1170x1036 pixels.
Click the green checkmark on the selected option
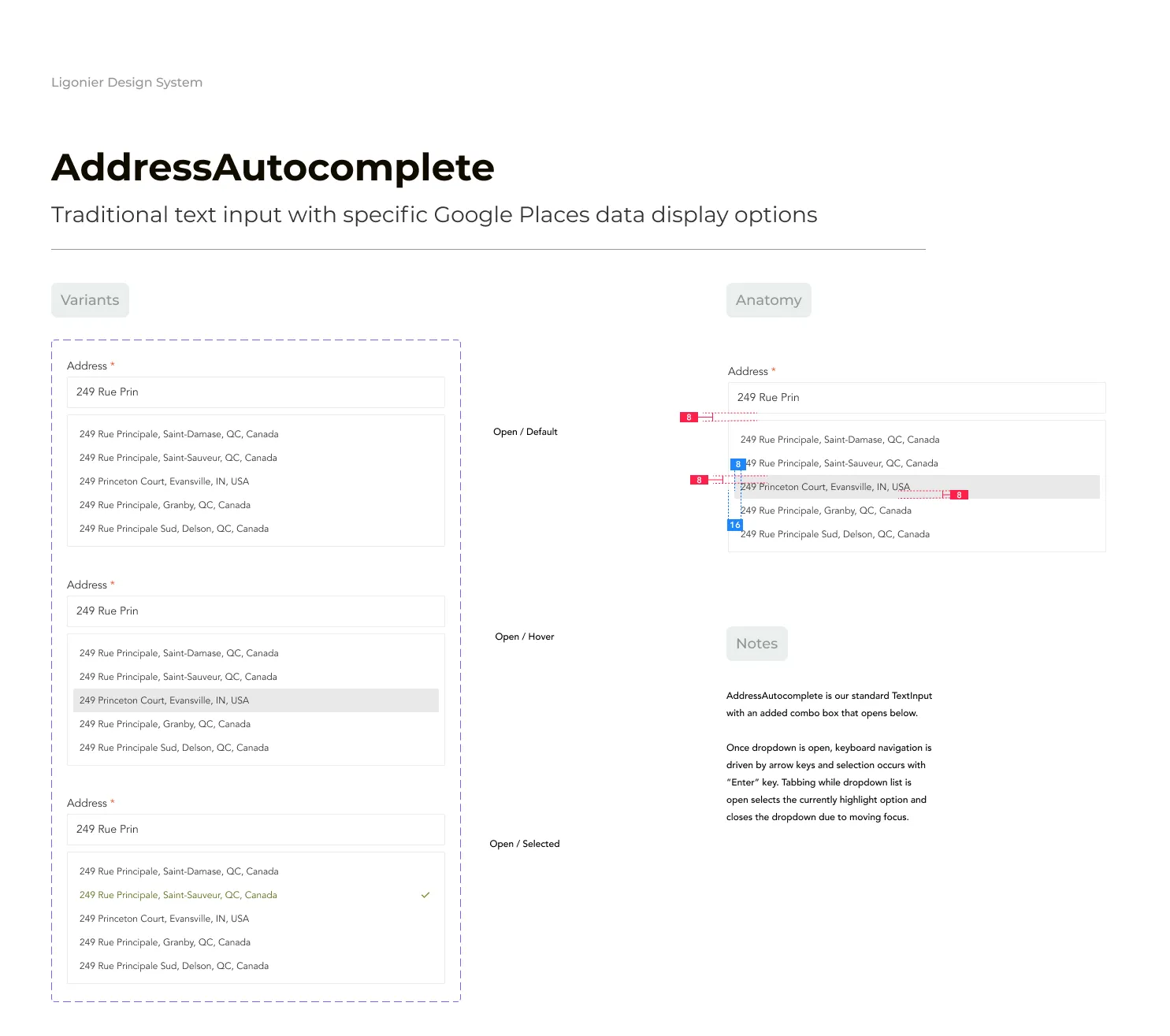coord(425,895)
